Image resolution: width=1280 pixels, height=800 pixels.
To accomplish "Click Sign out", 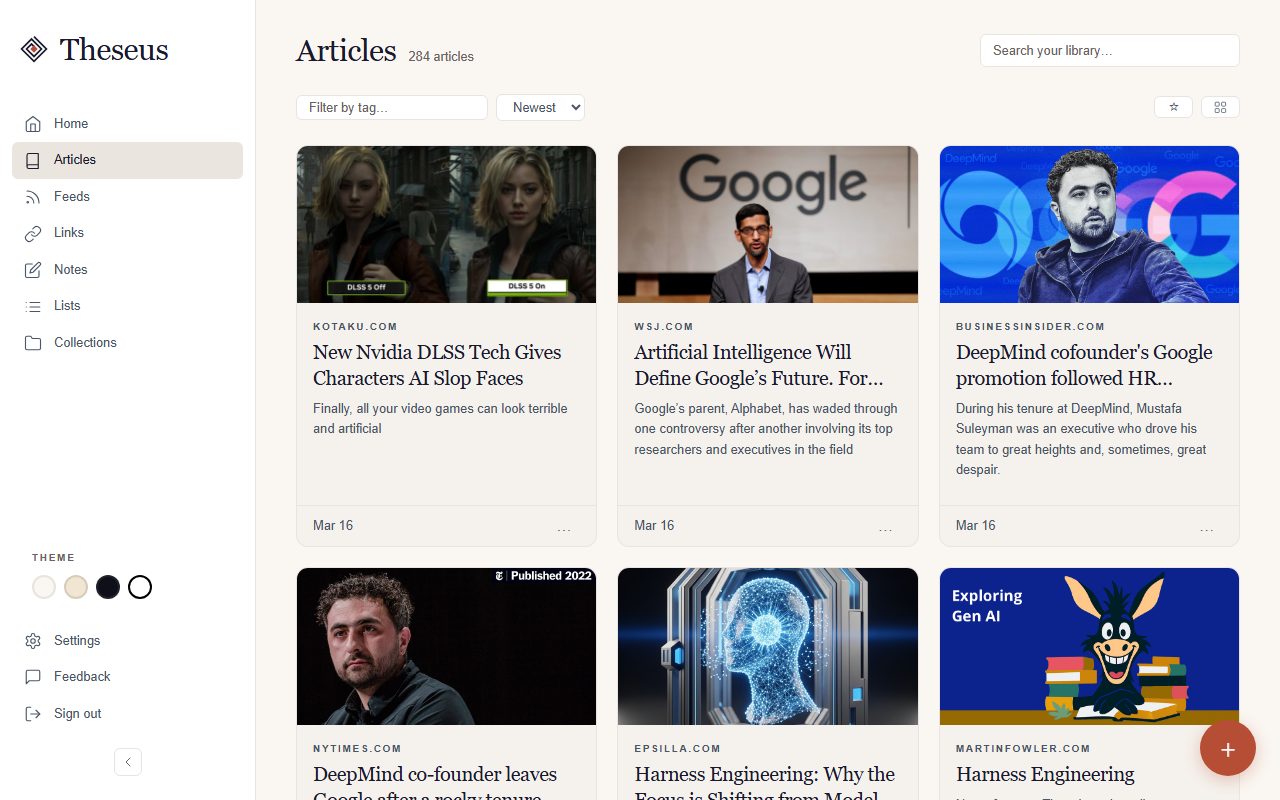I will click(127, 714).
